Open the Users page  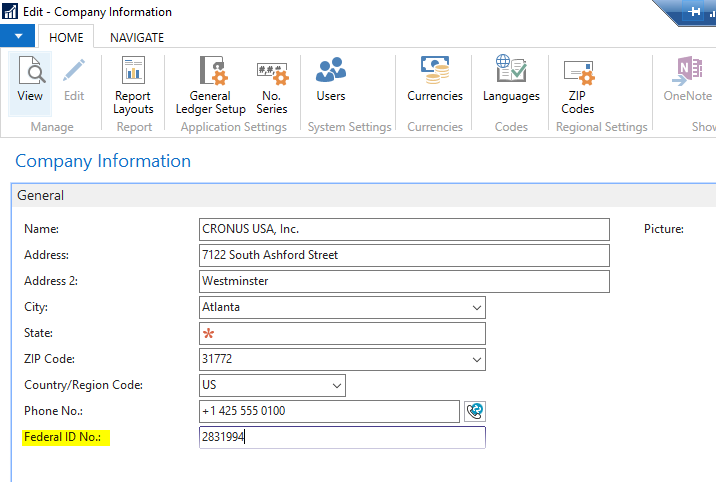coord(331,79)
